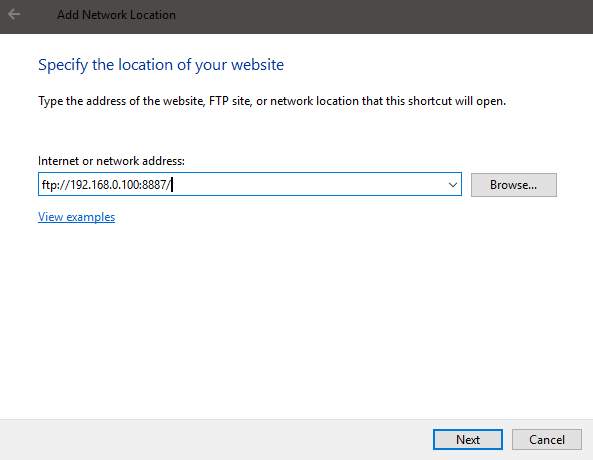Open the Browse... folder picker button
Image resolution: width=593 pixels, height=460 pixels.
(x=514, y=185)
